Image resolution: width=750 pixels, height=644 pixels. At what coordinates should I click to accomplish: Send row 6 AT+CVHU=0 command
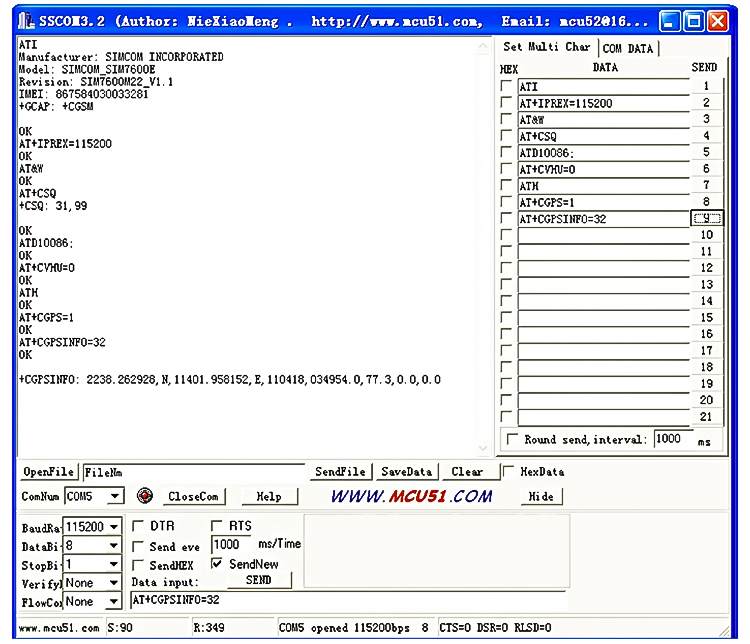pyautogui.click(x=706, y=168)
